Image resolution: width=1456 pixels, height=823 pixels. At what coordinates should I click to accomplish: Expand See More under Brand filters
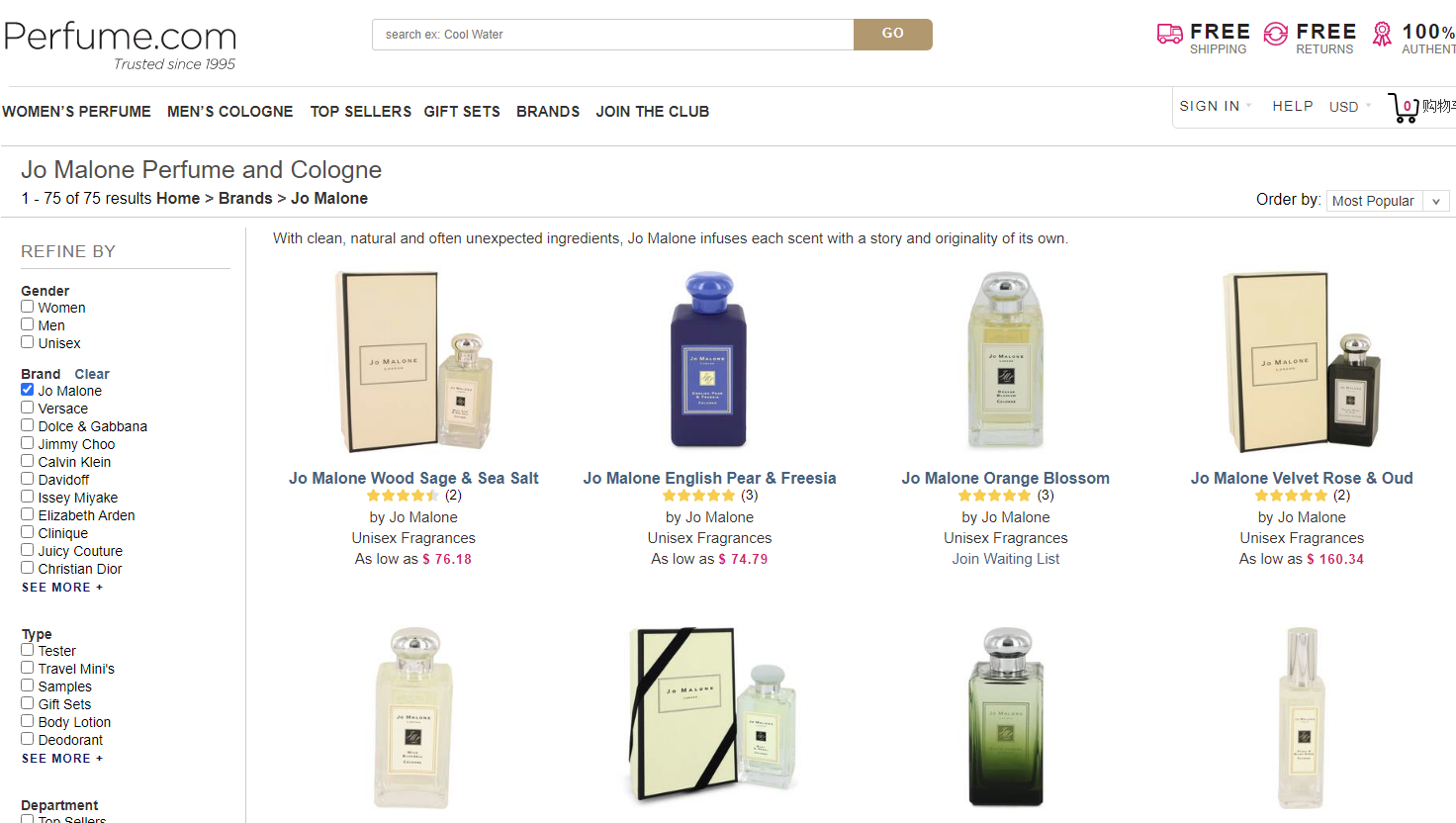(61, 588)
